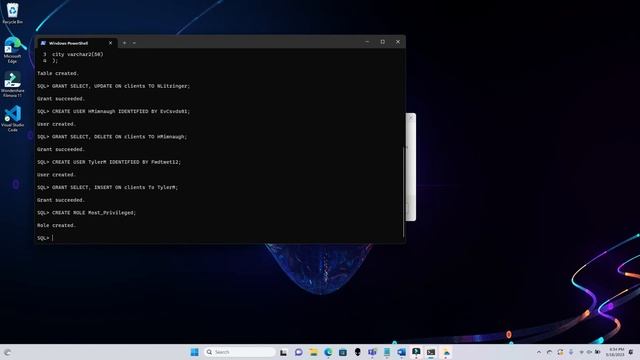Open the teal notepad app on taskbar
Screen dimensions: 640x360
click(387, 352)
